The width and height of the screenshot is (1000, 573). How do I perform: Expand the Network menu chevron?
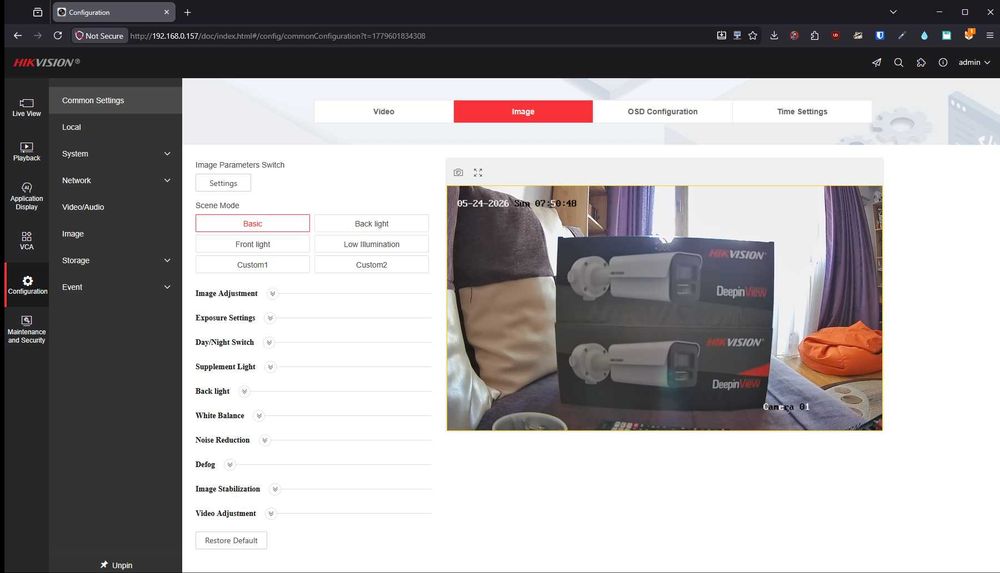click(x=167, y=181)
